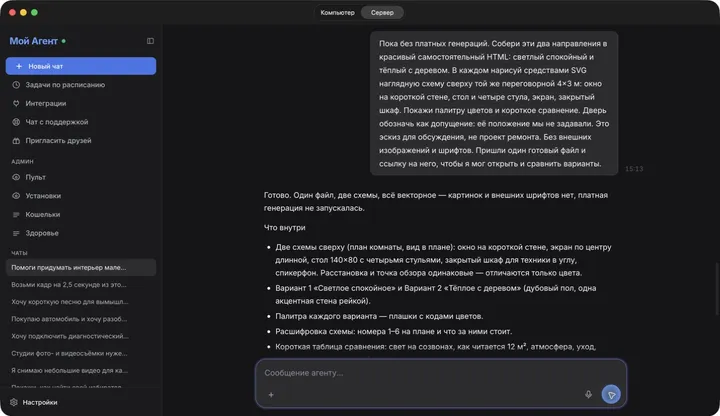
Task: Start a new chat with Новый чат
Action: pyautogui.click(x=81, y=66)
